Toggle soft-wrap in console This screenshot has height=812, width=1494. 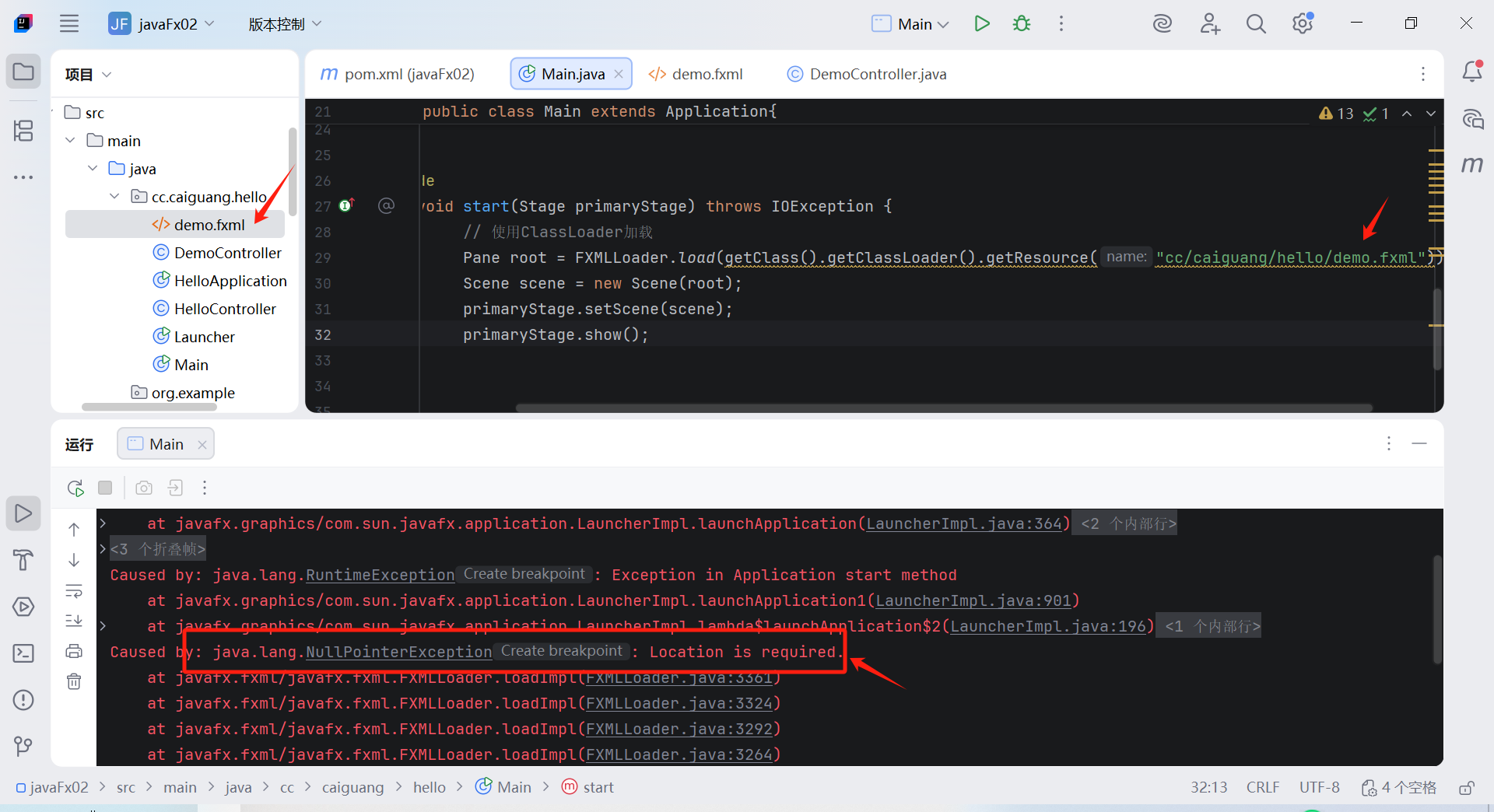pyautogui.click(x=74, y=591)
